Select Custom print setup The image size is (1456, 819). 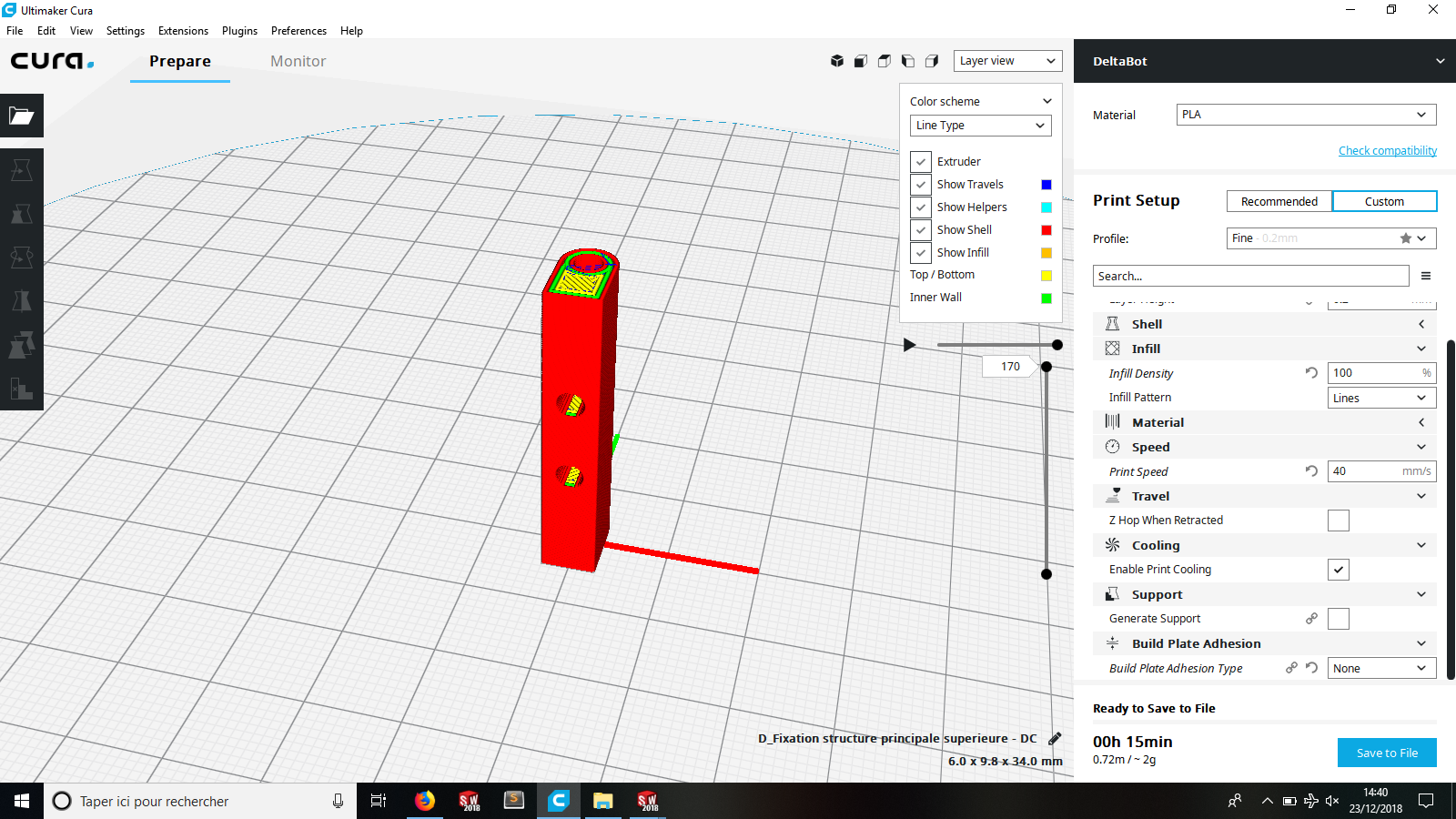[x=1384, y=201]
